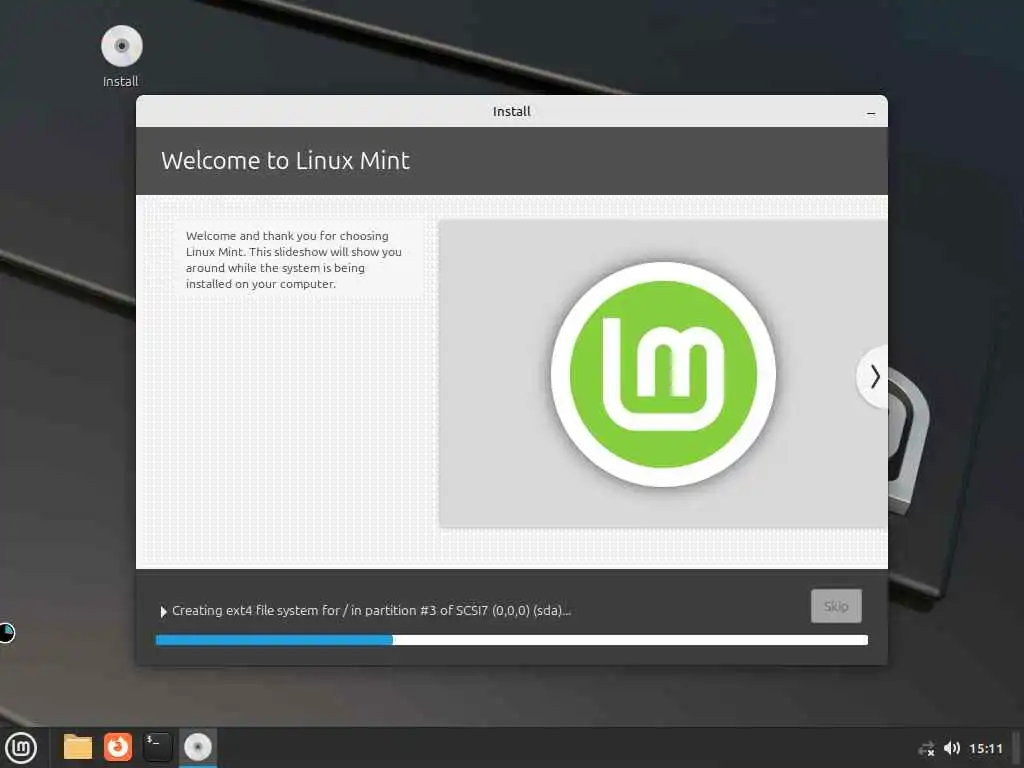Minimize the Install window
This screenshot has height=768, width=1024.
pos(871,112)
